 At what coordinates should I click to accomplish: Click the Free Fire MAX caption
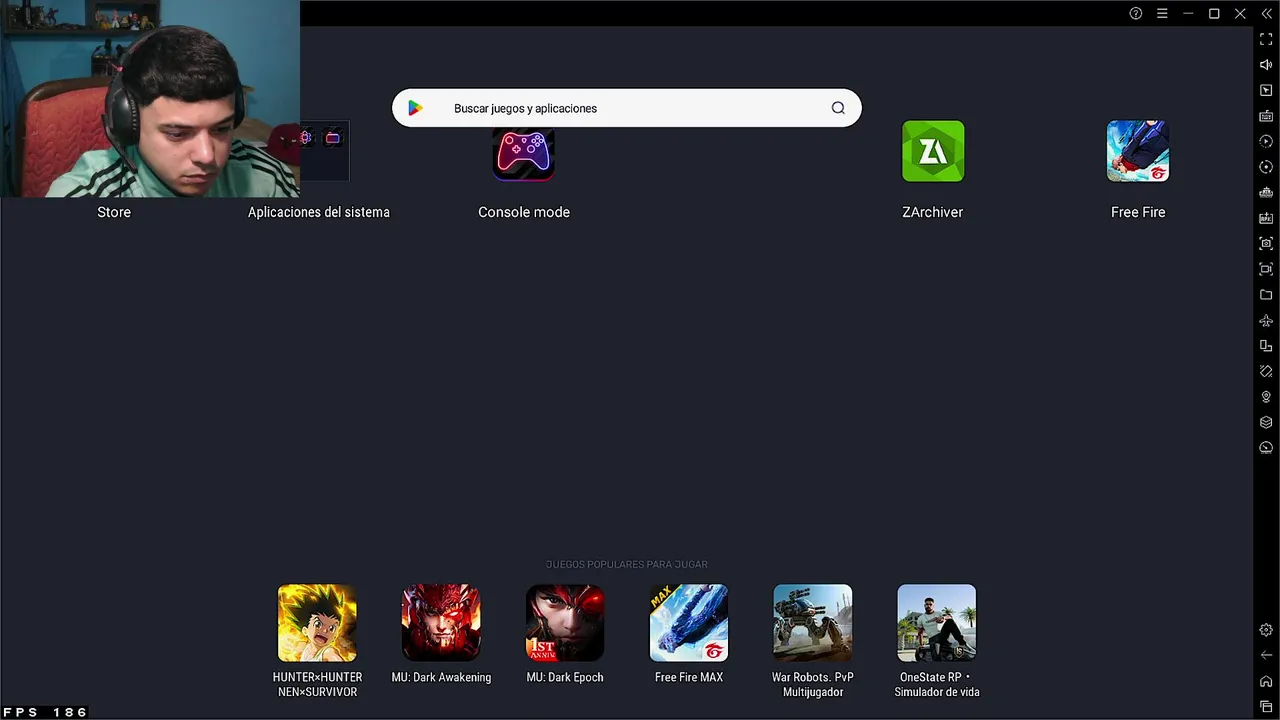tap(689, 677)
